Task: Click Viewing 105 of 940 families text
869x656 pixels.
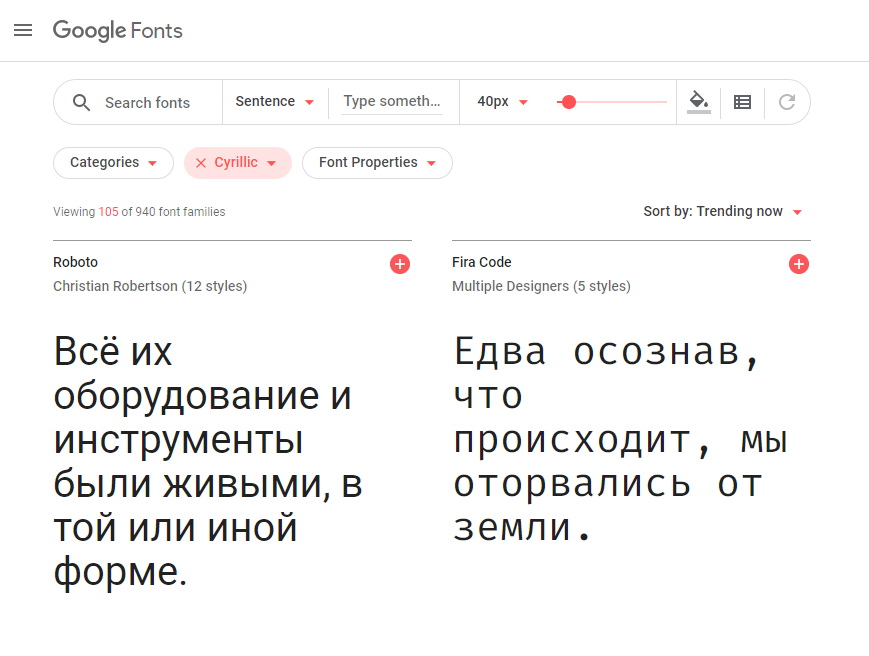Action: (x=139, y=212)
